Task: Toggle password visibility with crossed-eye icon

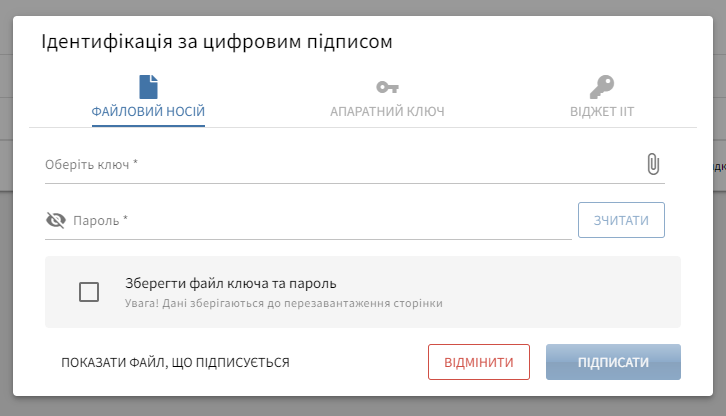Action: click(x=57, y=220)
